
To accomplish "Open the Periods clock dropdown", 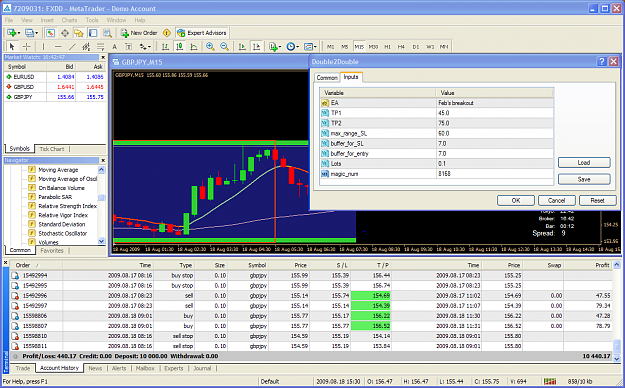I will point(293,47).
